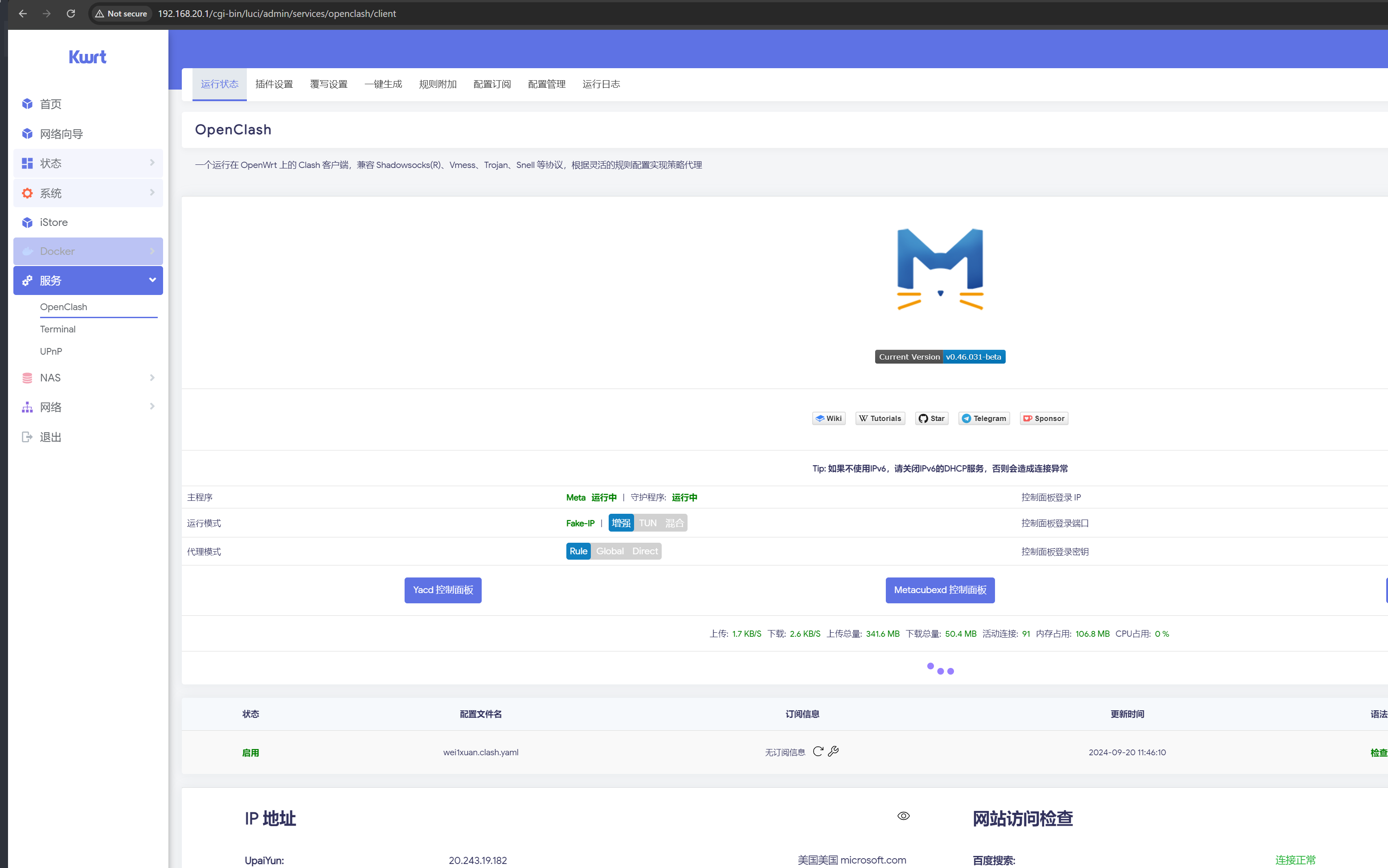Click the browser reload icon

[70, 13]
